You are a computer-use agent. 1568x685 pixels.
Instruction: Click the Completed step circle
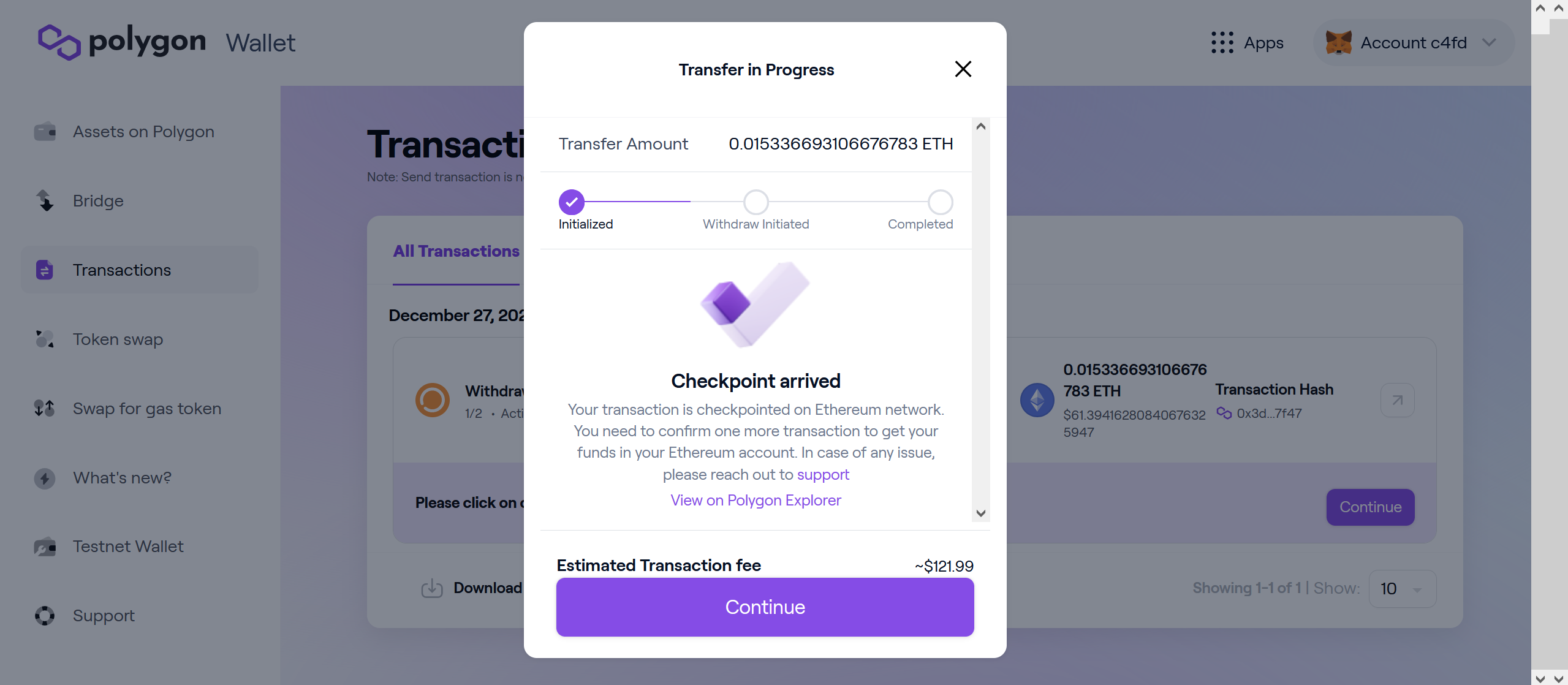[x=940, y=202]
